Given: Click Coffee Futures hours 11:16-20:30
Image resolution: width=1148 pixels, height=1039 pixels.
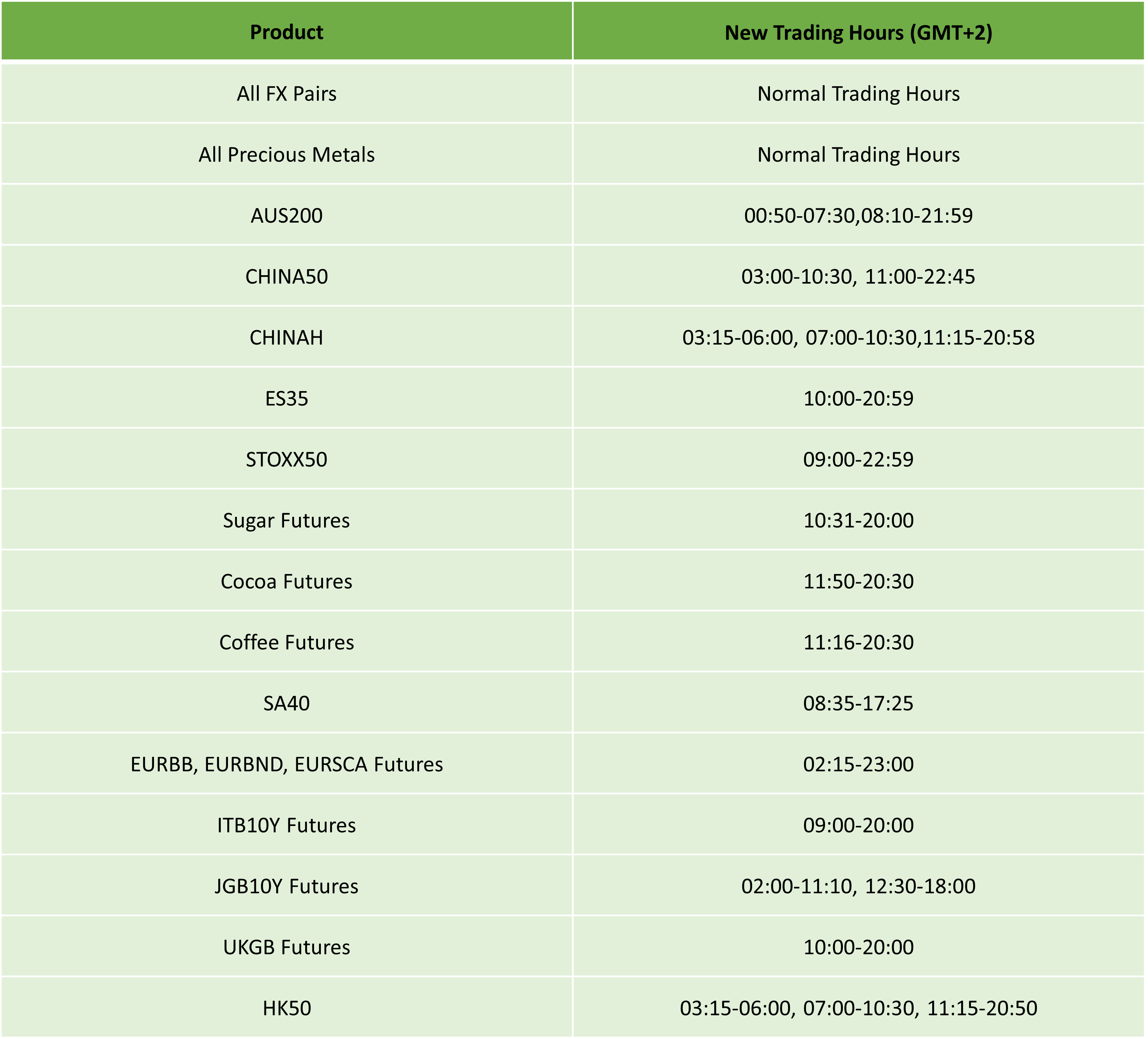Looking at the screenshot, I should [859, 642].
